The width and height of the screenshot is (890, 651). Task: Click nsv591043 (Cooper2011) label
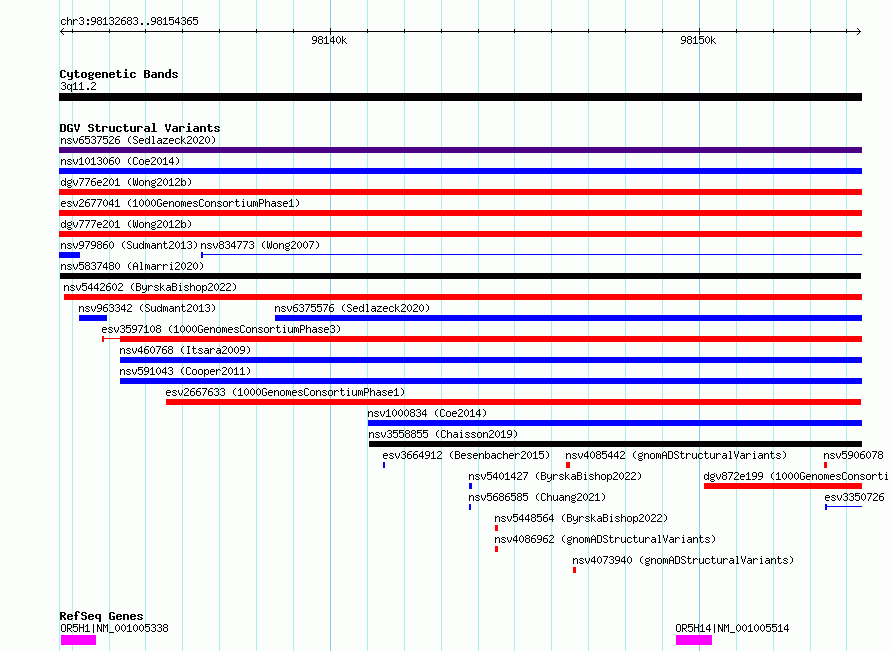185,371
